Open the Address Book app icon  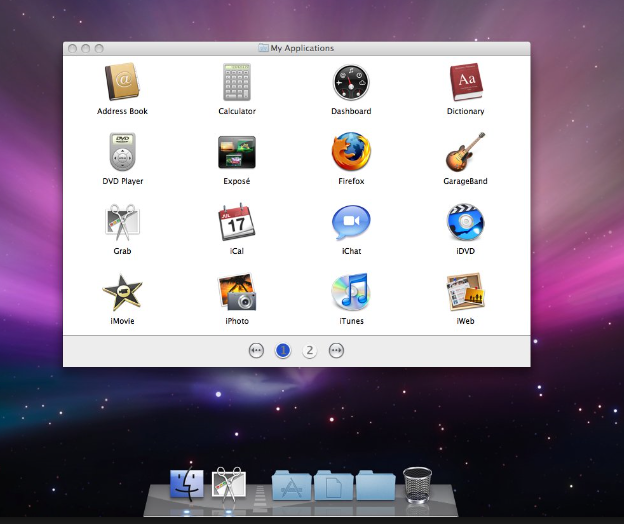coord(123,81)
